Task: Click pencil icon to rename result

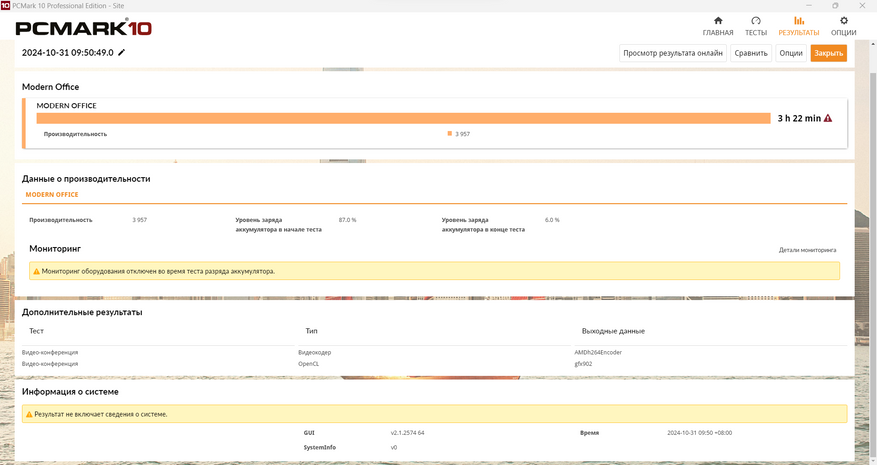Action: [x=122, y=53]
